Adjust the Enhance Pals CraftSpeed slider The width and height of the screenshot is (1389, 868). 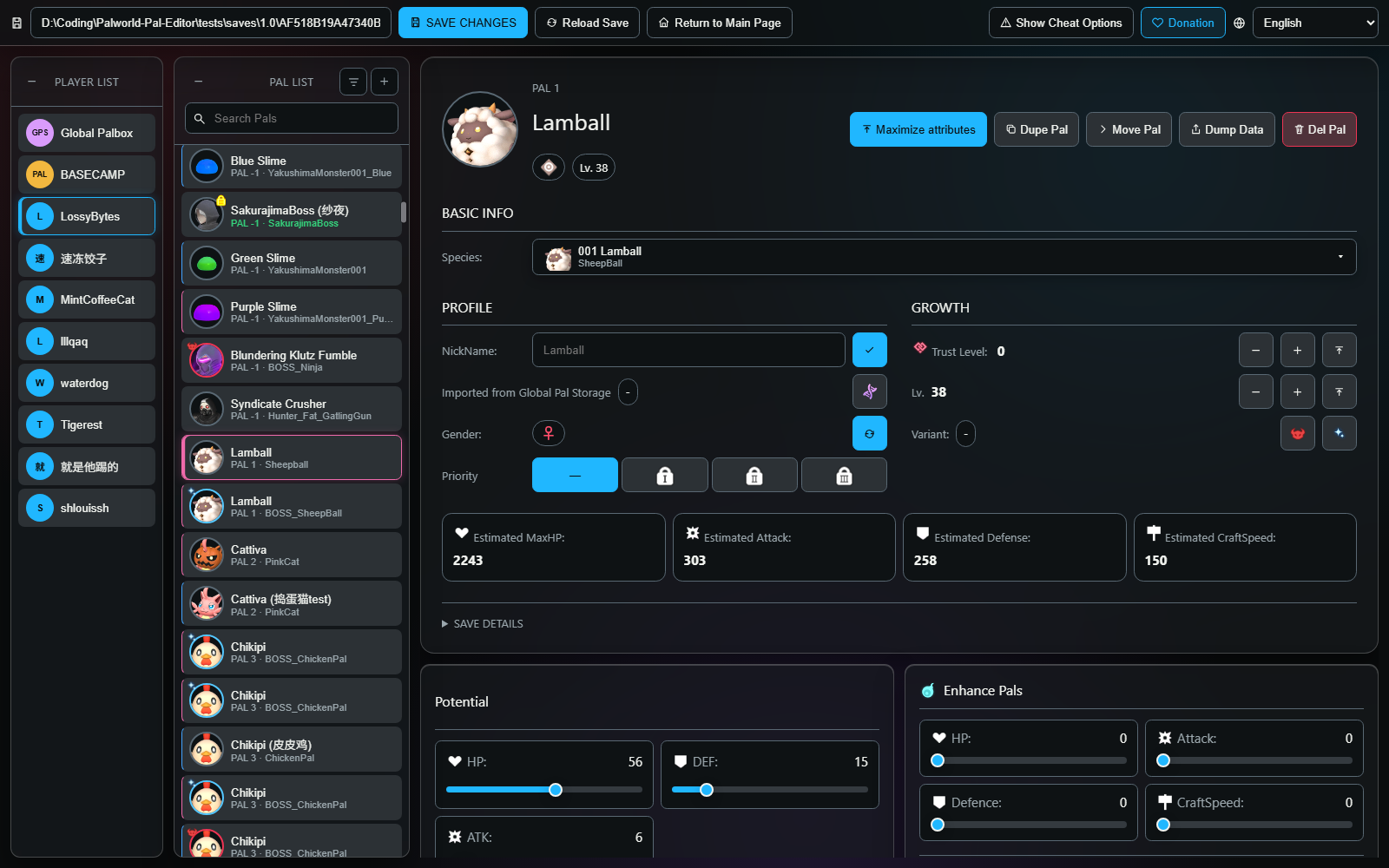pos(1163,825)
